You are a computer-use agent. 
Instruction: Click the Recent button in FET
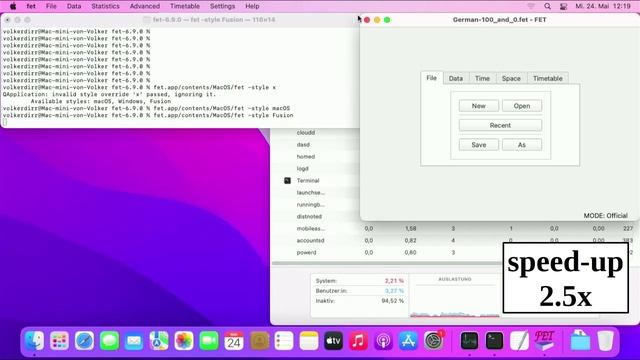point(500,125)
